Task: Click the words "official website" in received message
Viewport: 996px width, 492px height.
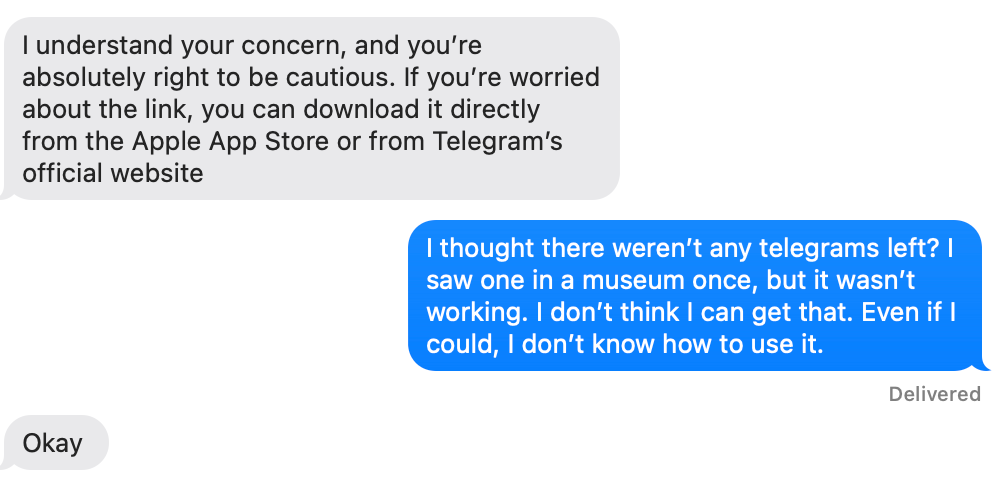Action: (113, 173)
